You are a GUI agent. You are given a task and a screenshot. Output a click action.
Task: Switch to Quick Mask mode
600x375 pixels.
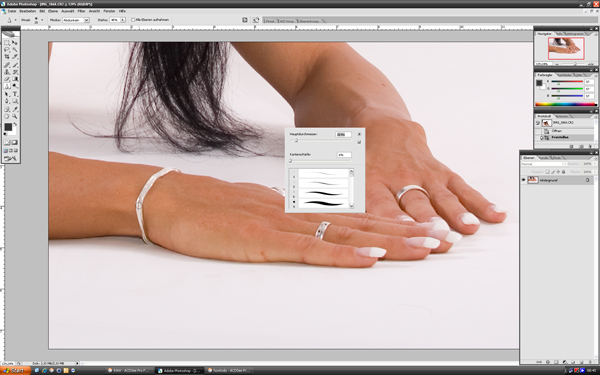coord(14,142)
